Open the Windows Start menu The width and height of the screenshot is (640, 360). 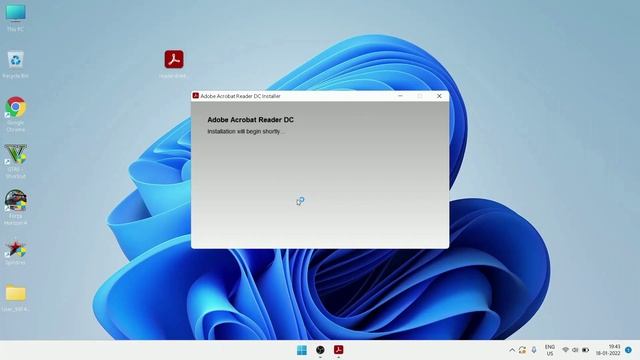[302, 350]
